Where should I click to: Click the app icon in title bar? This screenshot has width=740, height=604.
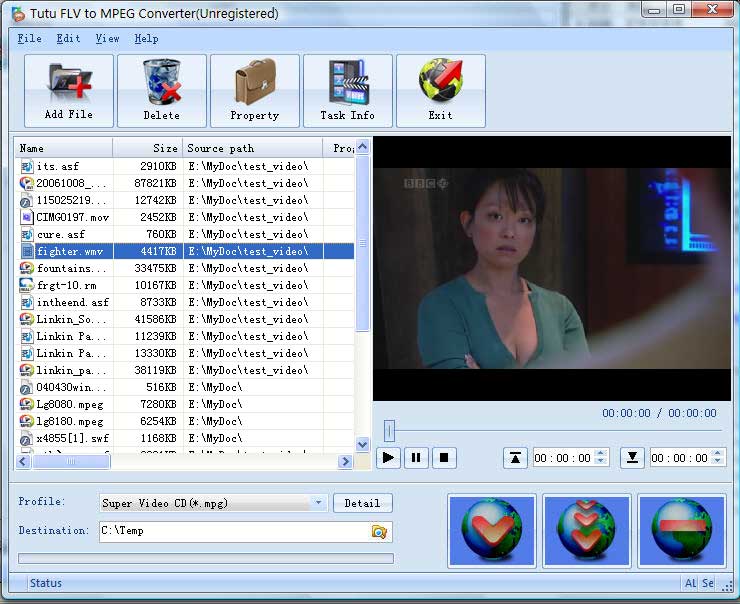coord(18,14)
